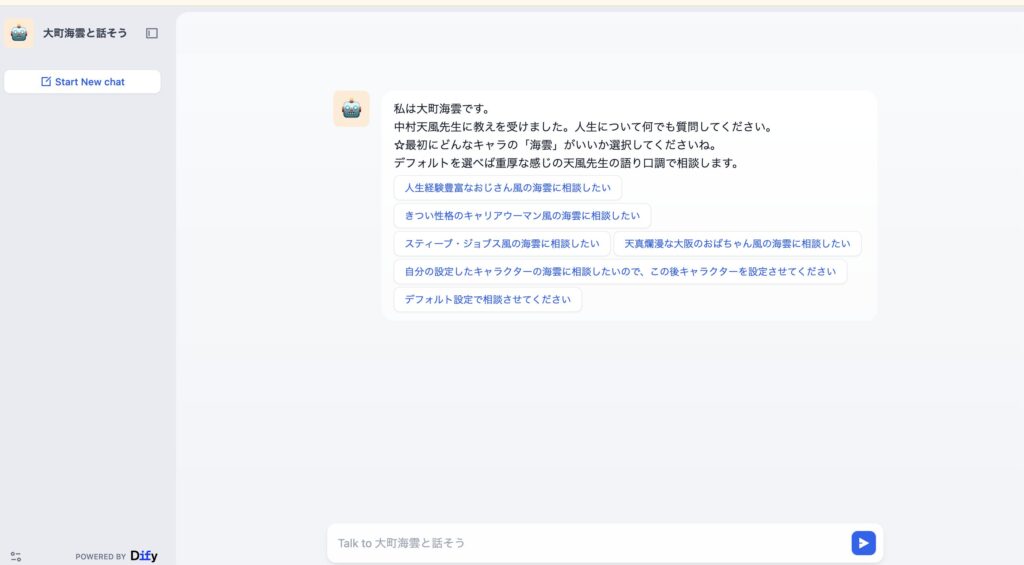The image size is (1024, 565).
Task: Start New chat
Action: [x=82, y=82]
